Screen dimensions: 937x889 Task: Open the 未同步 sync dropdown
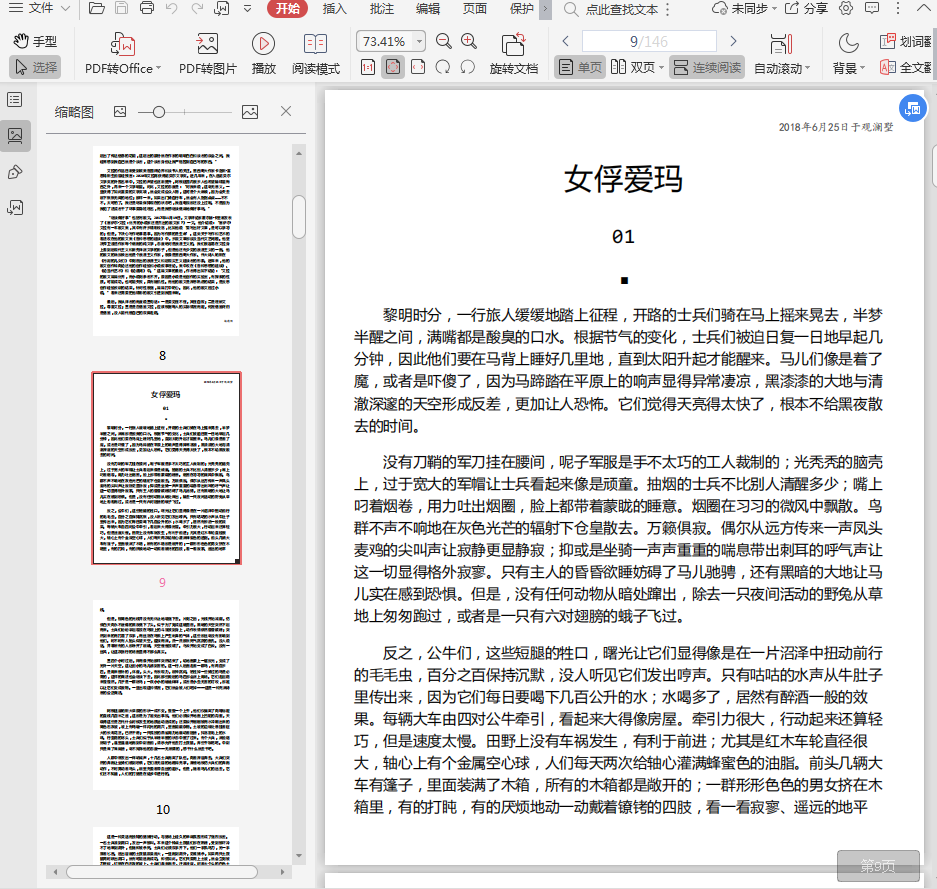click(745, 8)
